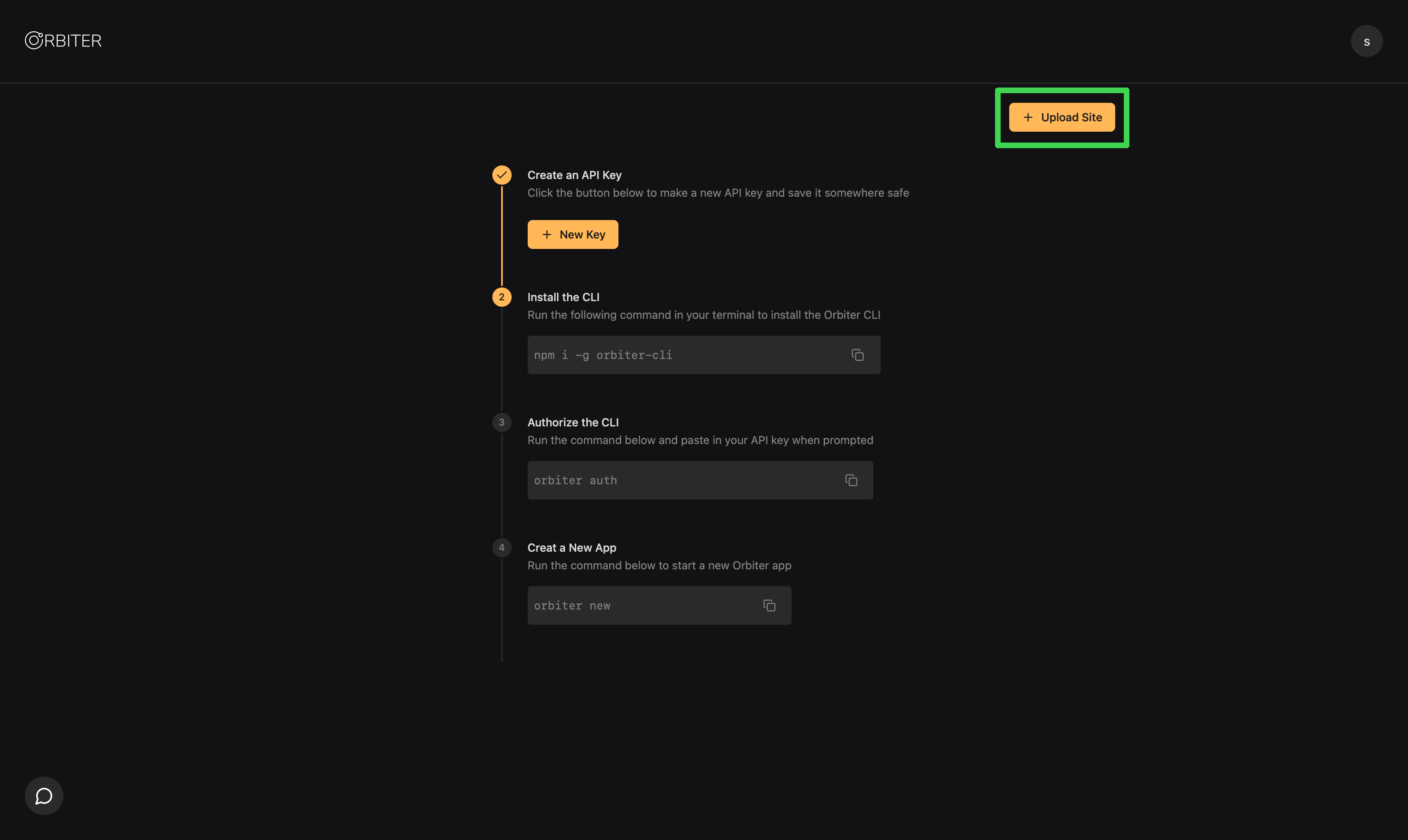Screen dimensions: 1408x840
Task: Copy the orbiter auth command
Action: click(x=851, y=480)
